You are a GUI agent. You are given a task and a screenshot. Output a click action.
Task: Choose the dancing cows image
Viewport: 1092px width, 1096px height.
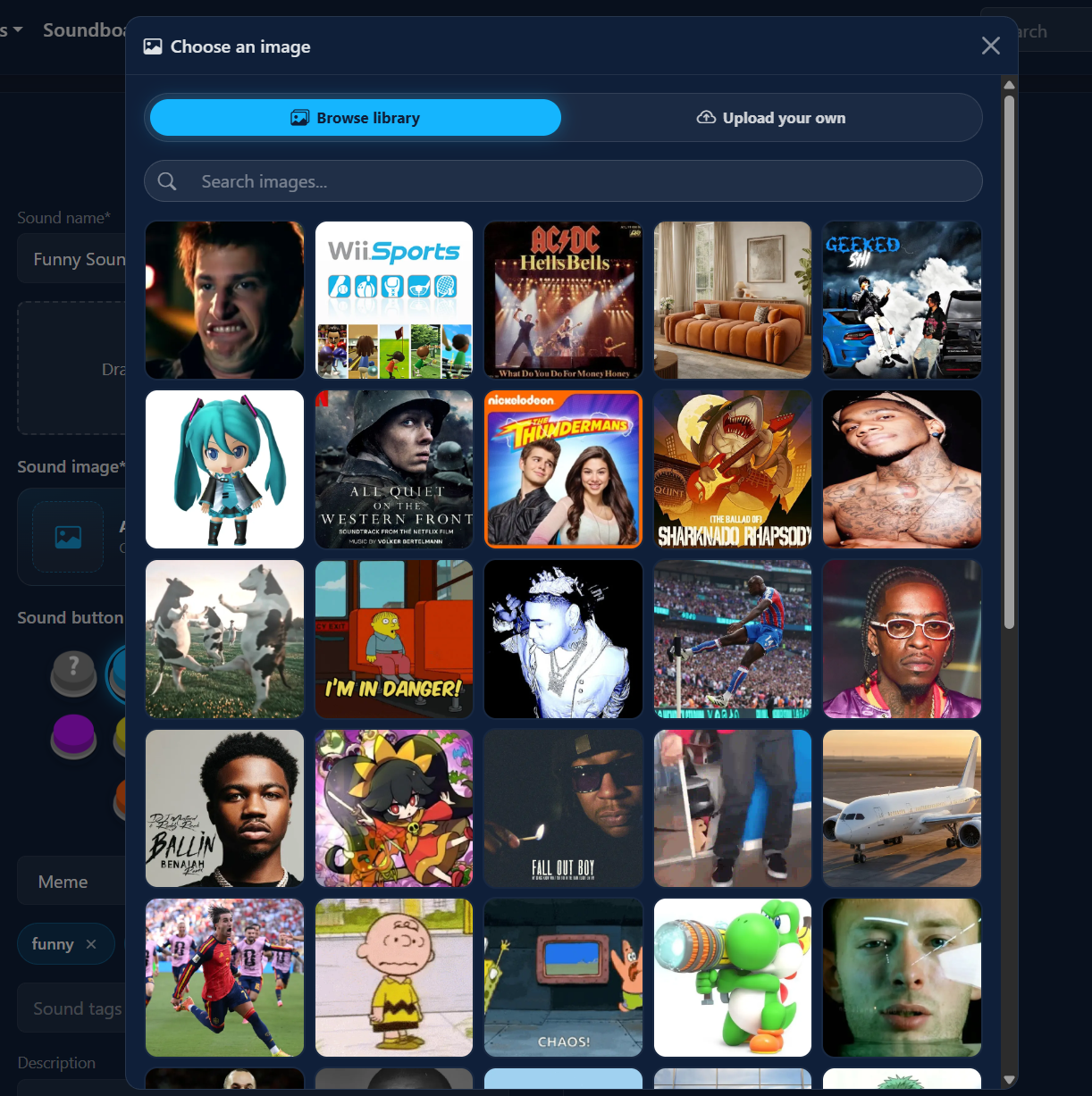[224, 639]
